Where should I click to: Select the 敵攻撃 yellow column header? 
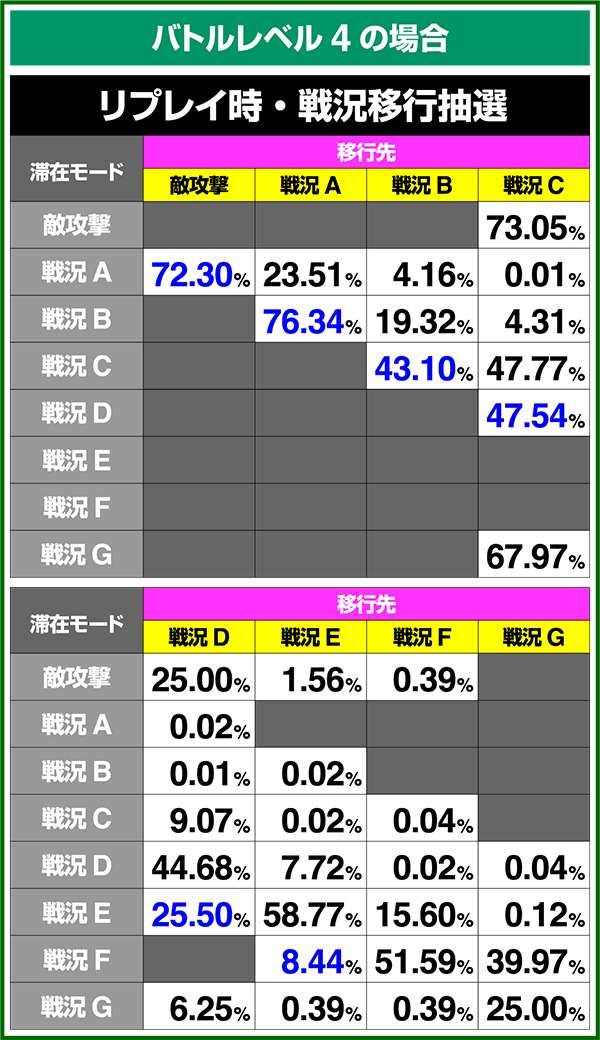[199, 185]
